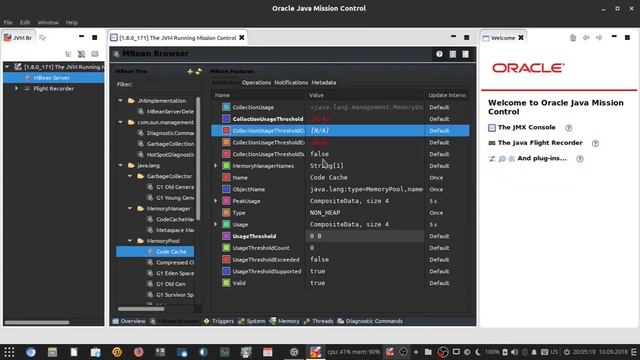Viewport: 640px width, 360px height.
Task: Click the middle JVM Browser toolbar icon
Action: coord(82,54)
